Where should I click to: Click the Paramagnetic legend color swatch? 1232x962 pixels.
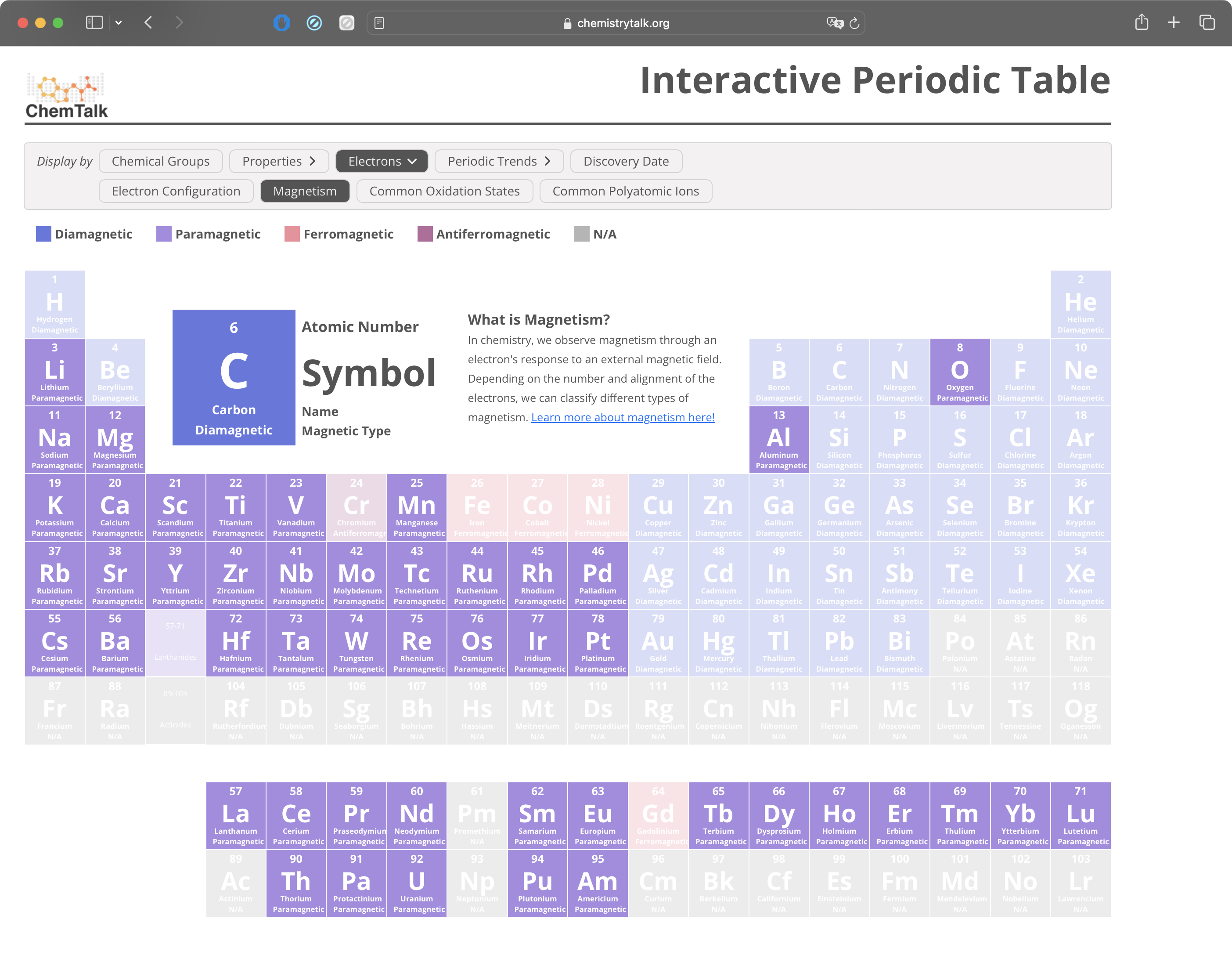[x=164, y=234]
